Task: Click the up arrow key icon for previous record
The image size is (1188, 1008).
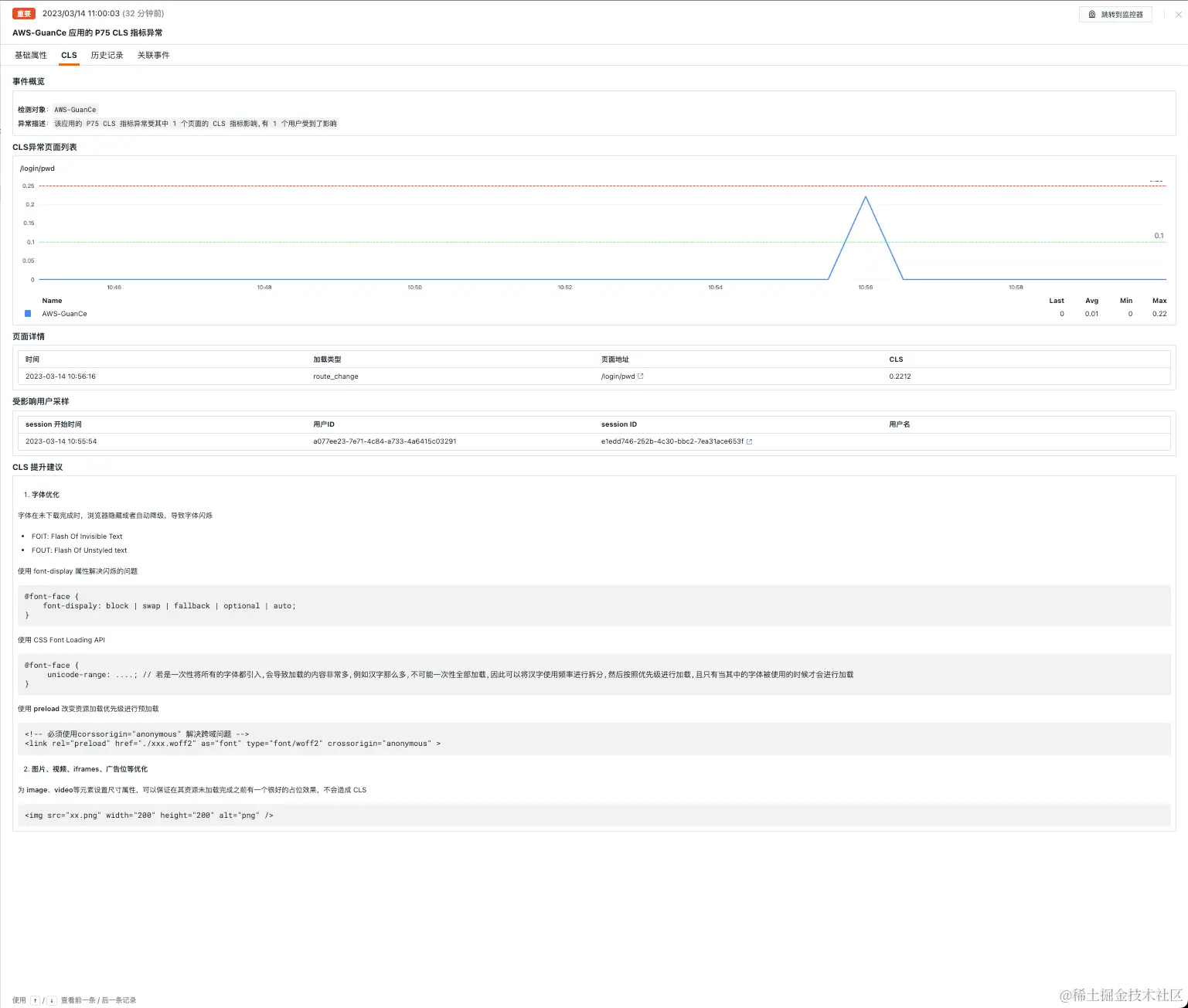Action: tap(36, 1000)
